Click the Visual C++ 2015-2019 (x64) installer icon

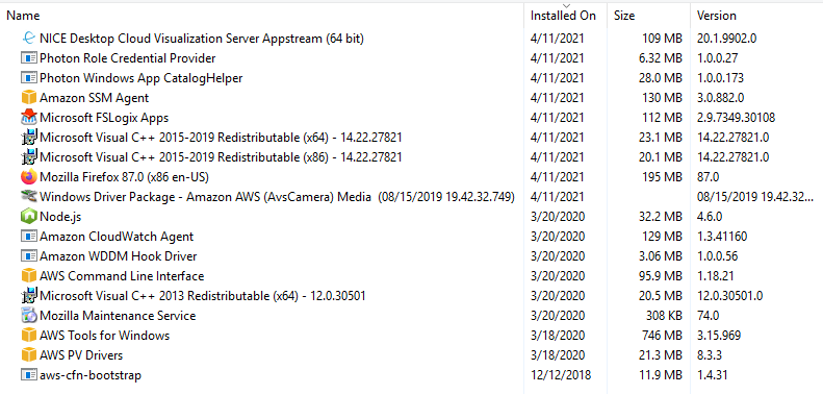point(29,137)
